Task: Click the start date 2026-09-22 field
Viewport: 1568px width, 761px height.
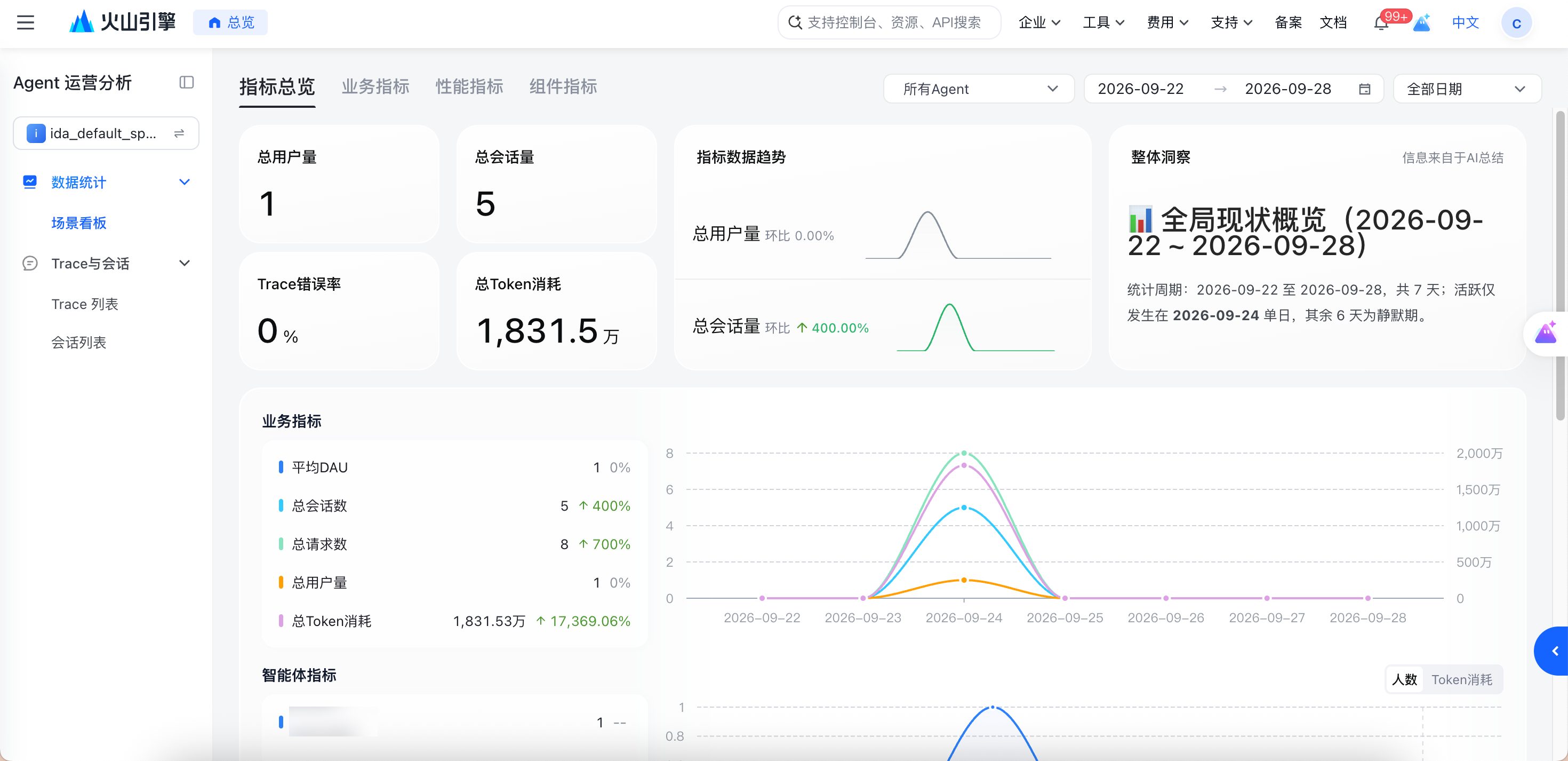Action: click(1141, 89)
